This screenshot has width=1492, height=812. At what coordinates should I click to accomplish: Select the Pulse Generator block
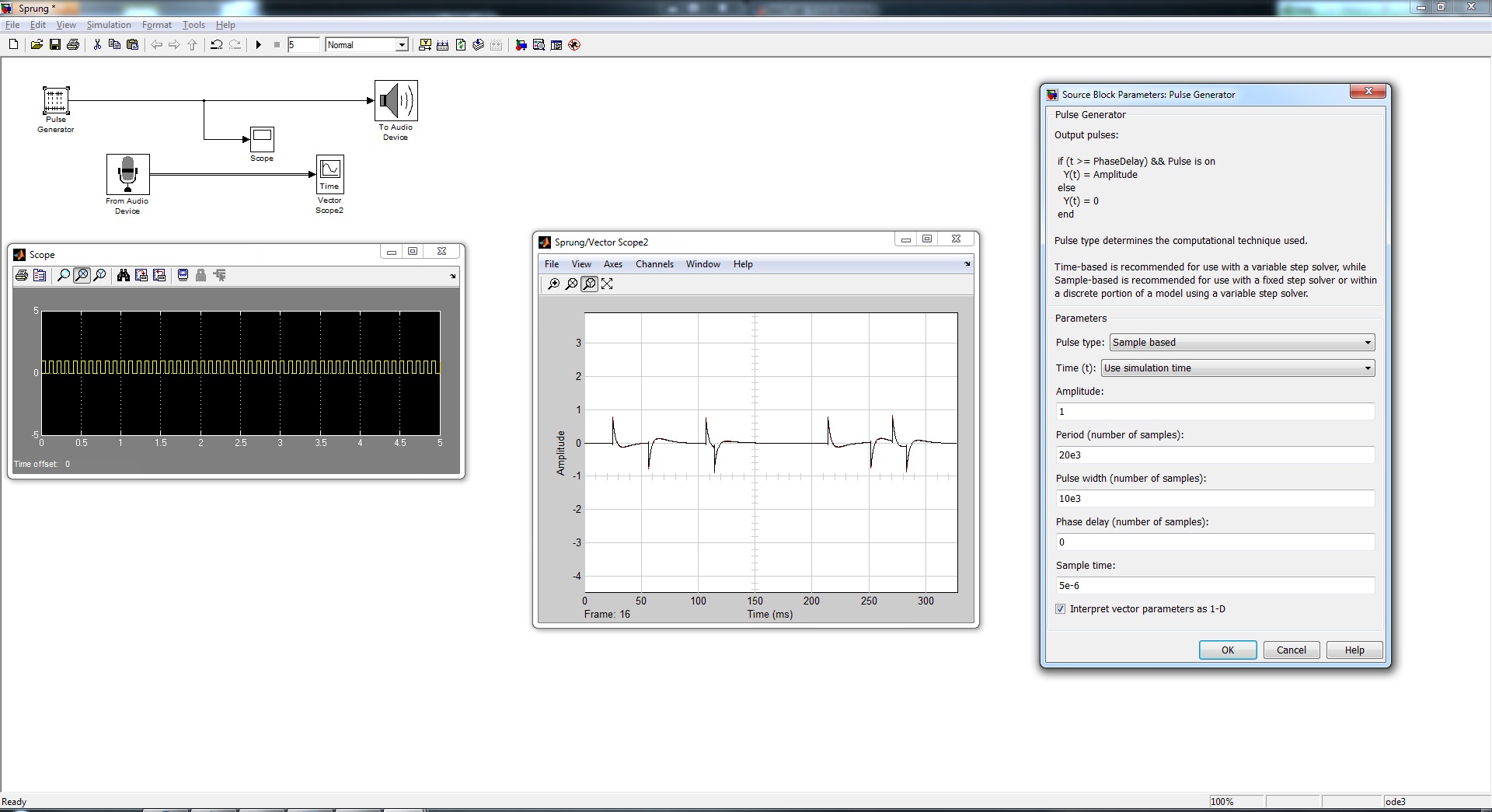(x=55, y=100)
